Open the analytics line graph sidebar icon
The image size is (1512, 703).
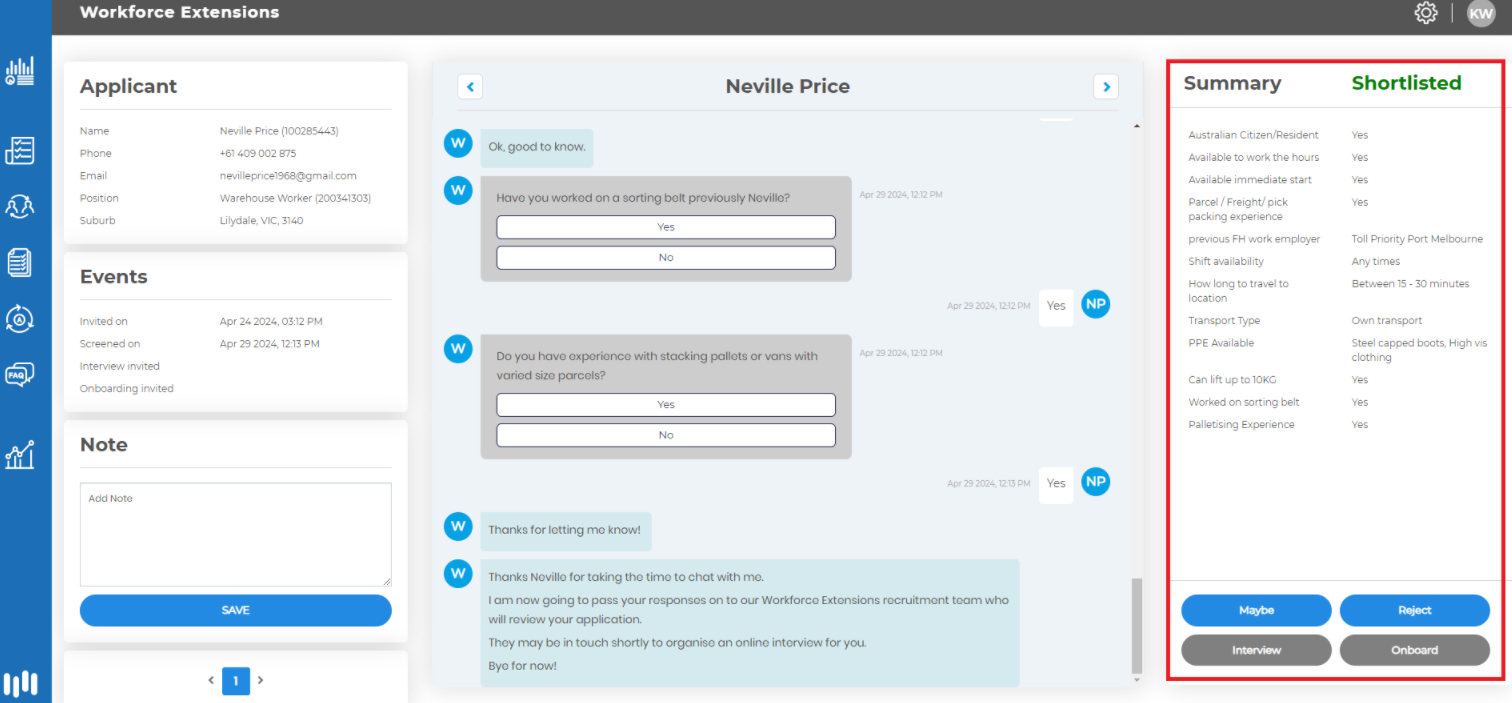pyautogui.click(x=20, y=455)
